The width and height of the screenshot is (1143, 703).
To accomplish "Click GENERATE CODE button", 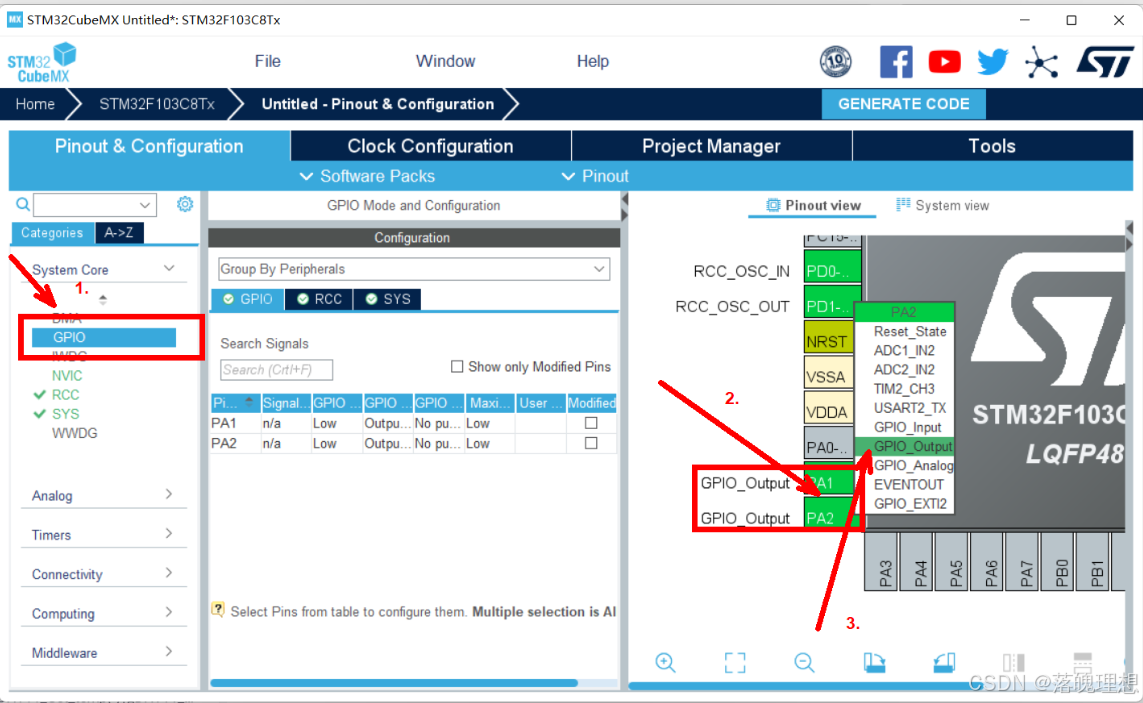I will 903,104.
